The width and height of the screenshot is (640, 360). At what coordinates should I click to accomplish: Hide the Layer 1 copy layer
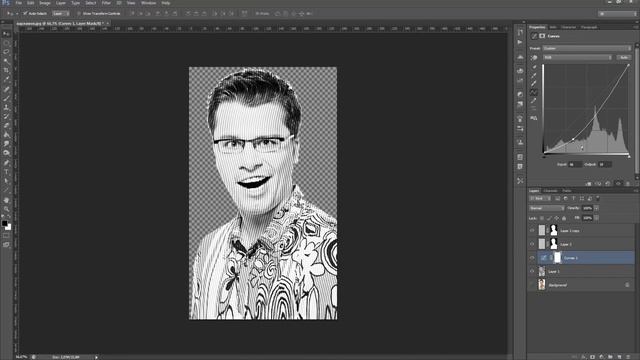tap(532, 231)
